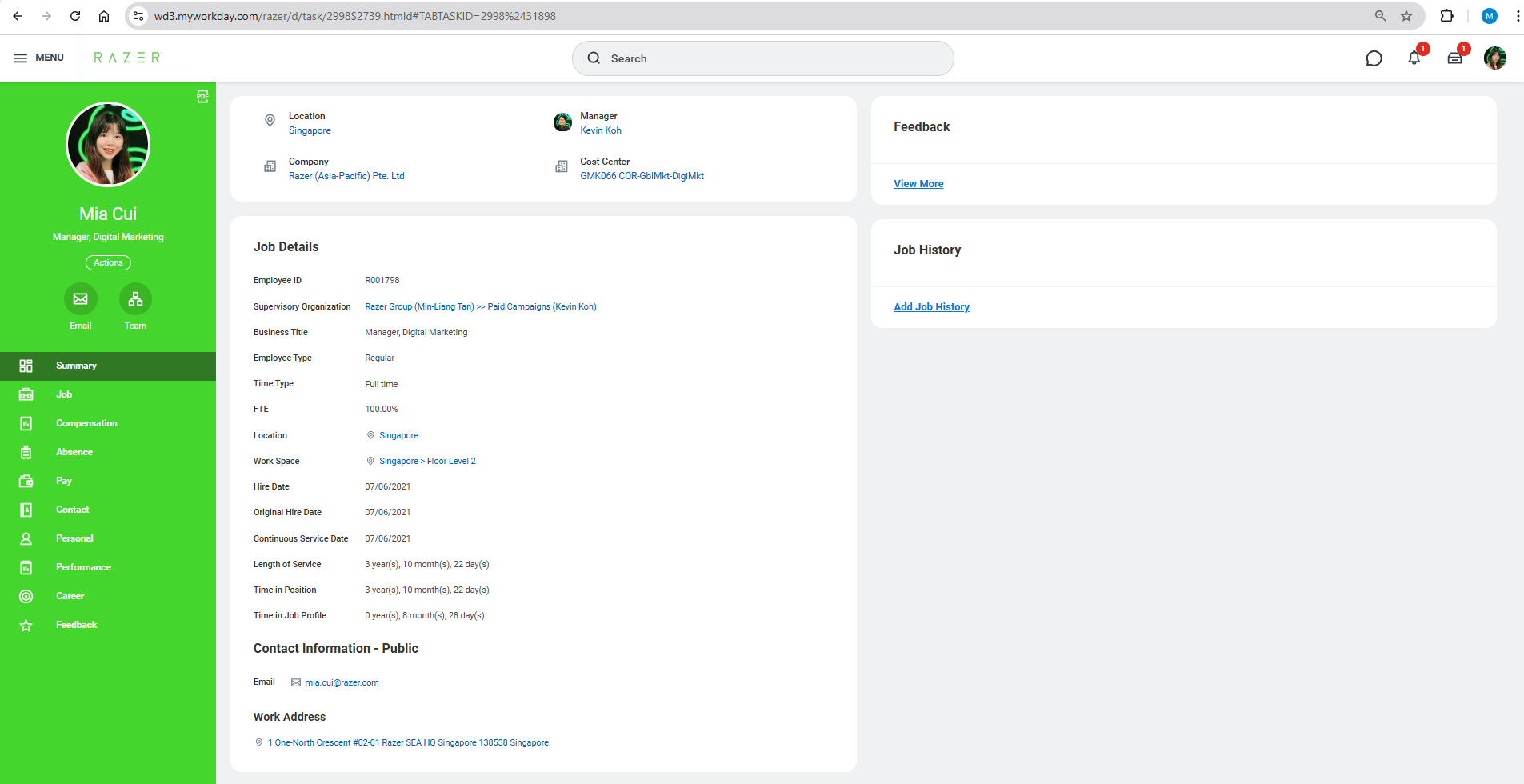1524x784 pixels.
Task: Click Kevin Koh's manager avatar
Action: point(562,122)
